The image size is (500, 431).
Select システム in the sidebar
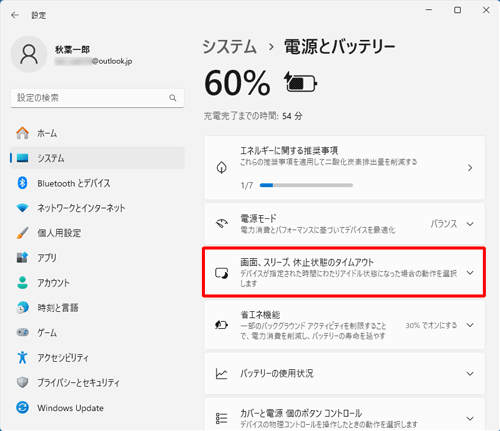(97, 158)
